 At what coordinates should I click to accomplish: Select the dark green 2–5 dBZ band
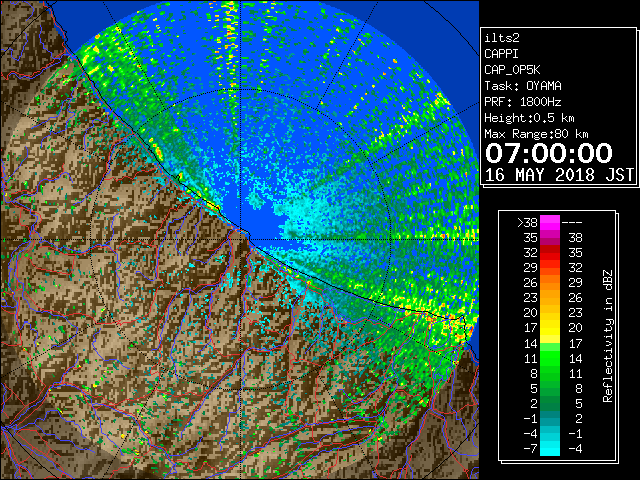point(550,403)
